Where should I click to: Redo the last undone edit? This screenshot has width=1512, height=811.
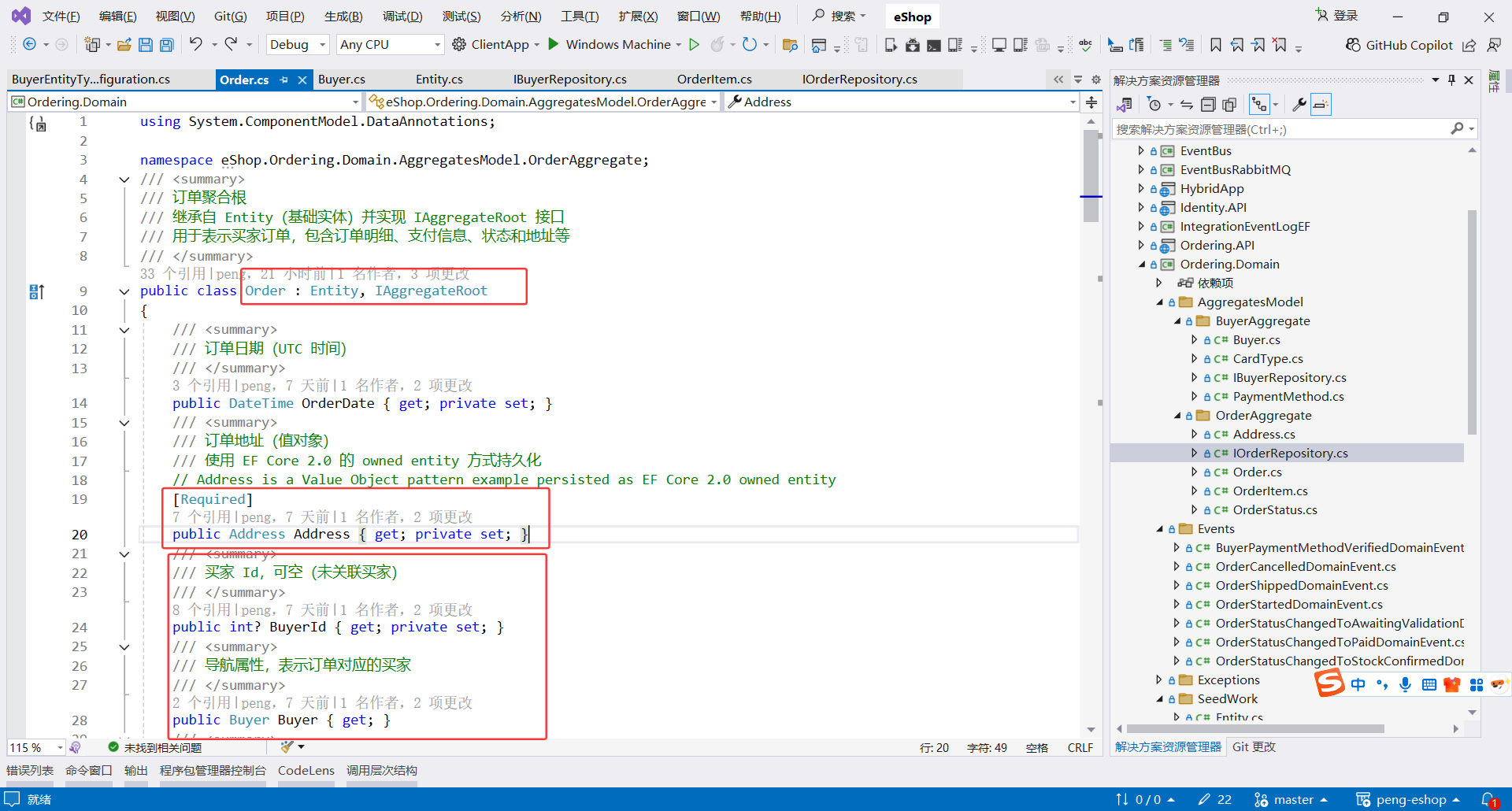pyautogui.click(x=232, y=45)
